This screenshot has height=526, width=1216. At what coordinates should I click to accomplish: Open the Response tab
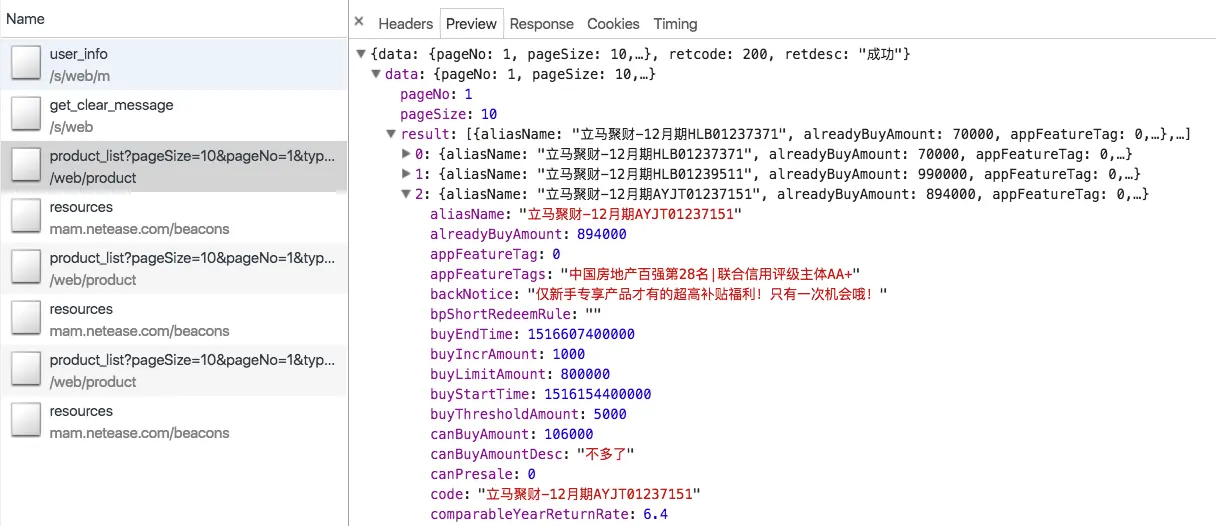542,23
